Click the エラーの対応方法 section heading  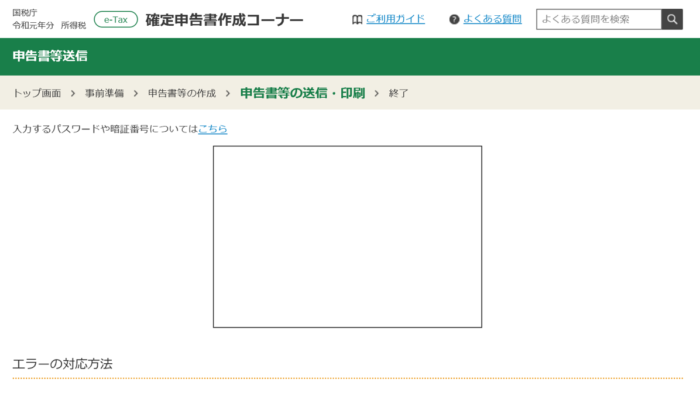(62, 364)
